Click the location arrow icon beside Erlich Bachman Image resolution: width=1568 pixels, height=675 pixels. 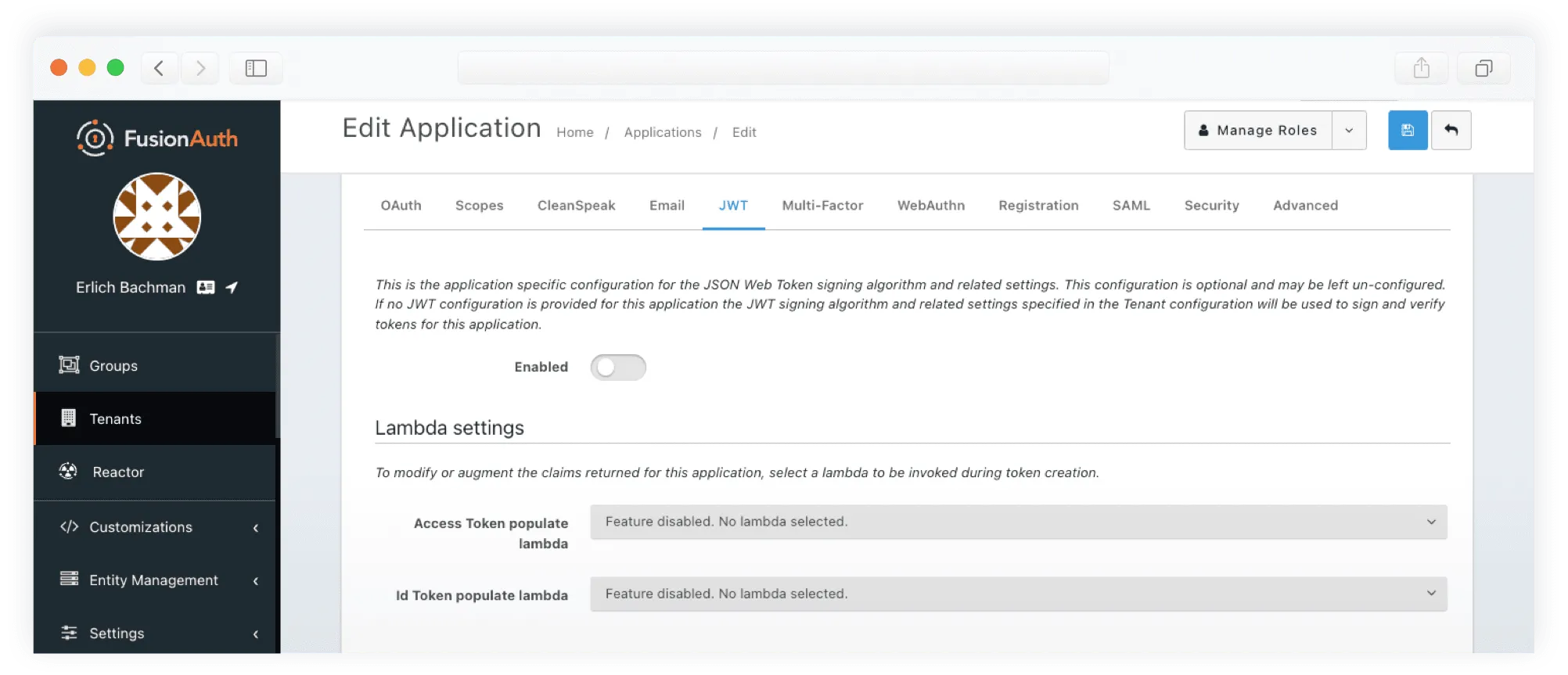point(232,287)
